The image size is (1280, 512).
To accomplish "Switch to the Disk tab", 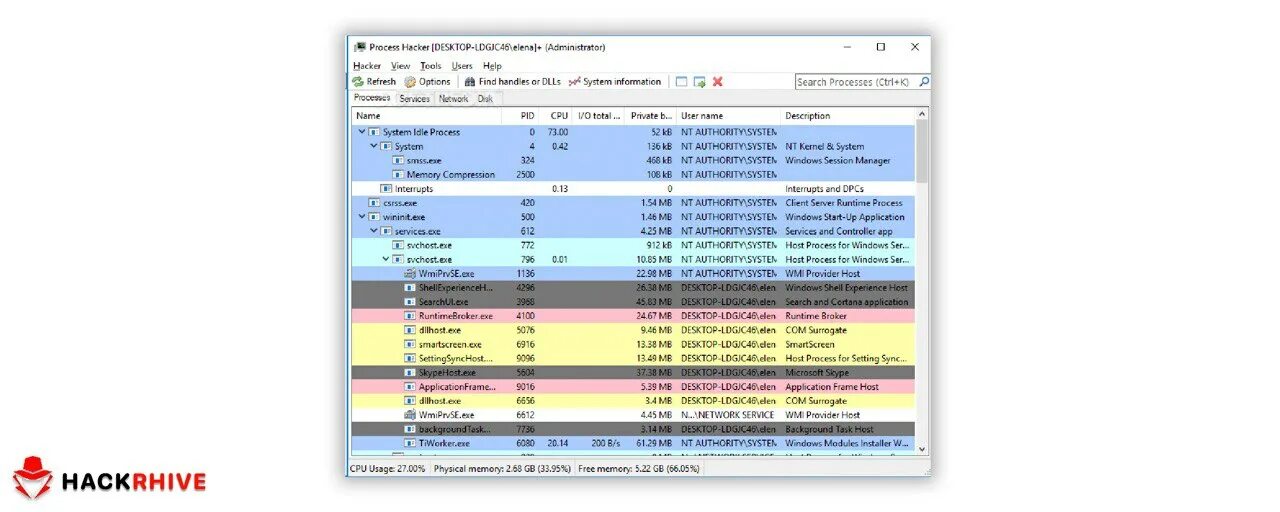I will [x=485, y=99].
